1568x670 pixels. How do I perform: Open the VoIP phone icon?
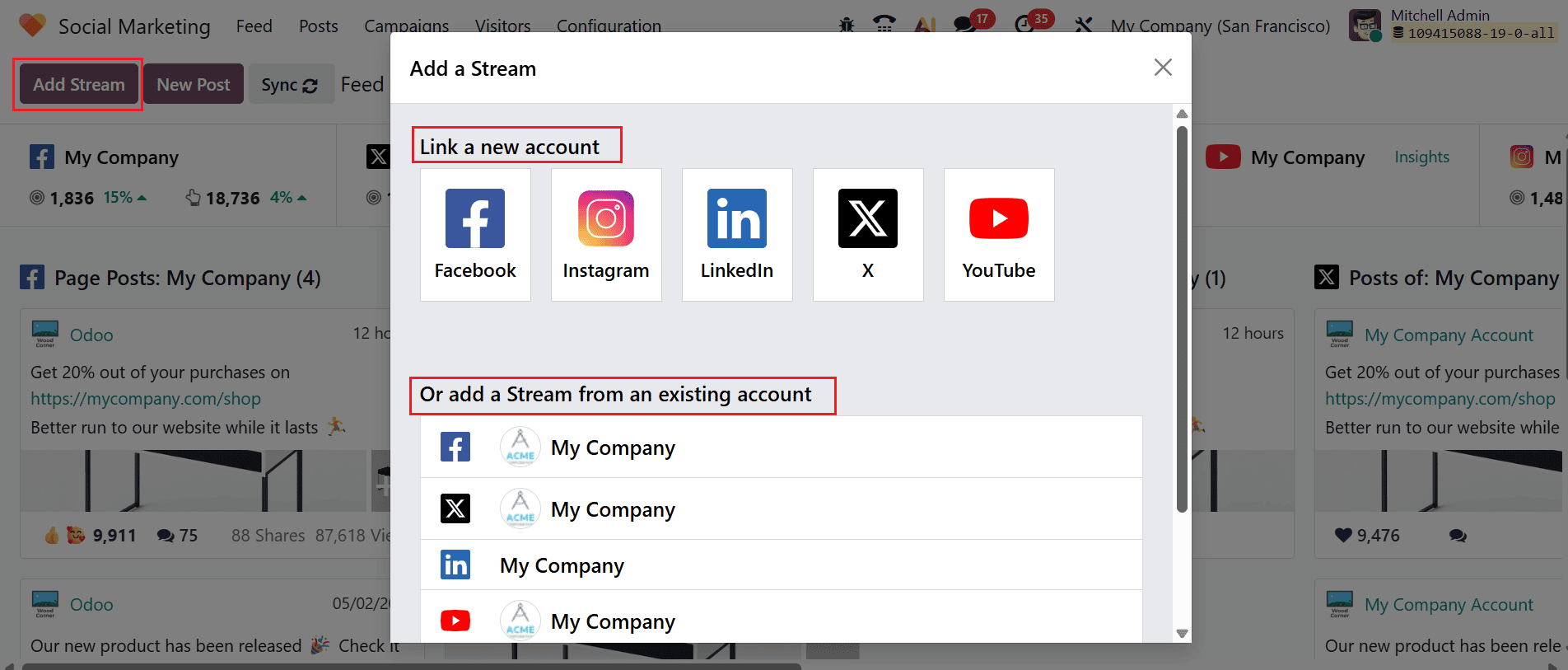(x=884, y=25)
